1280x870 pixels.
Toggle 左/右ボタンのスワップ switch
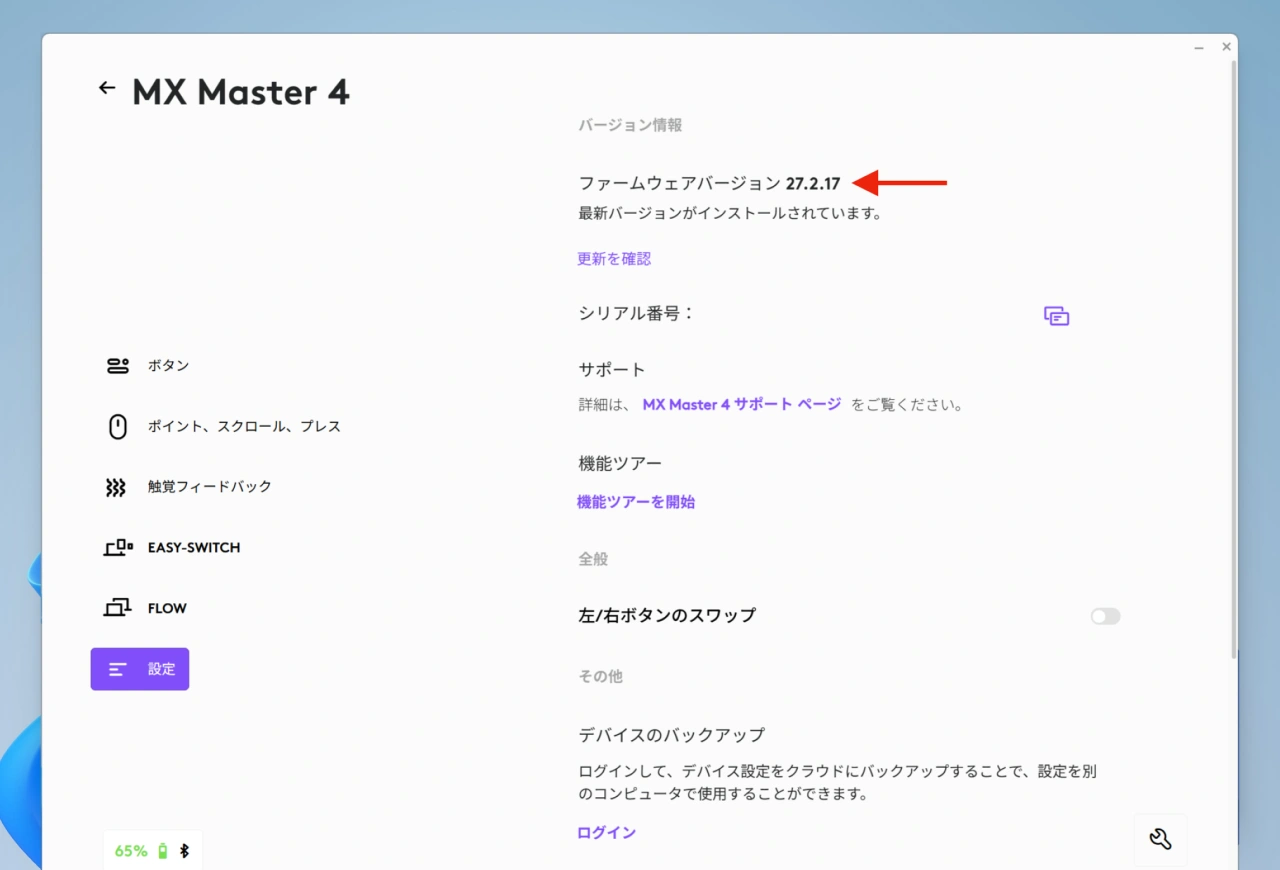point(1105,616)
